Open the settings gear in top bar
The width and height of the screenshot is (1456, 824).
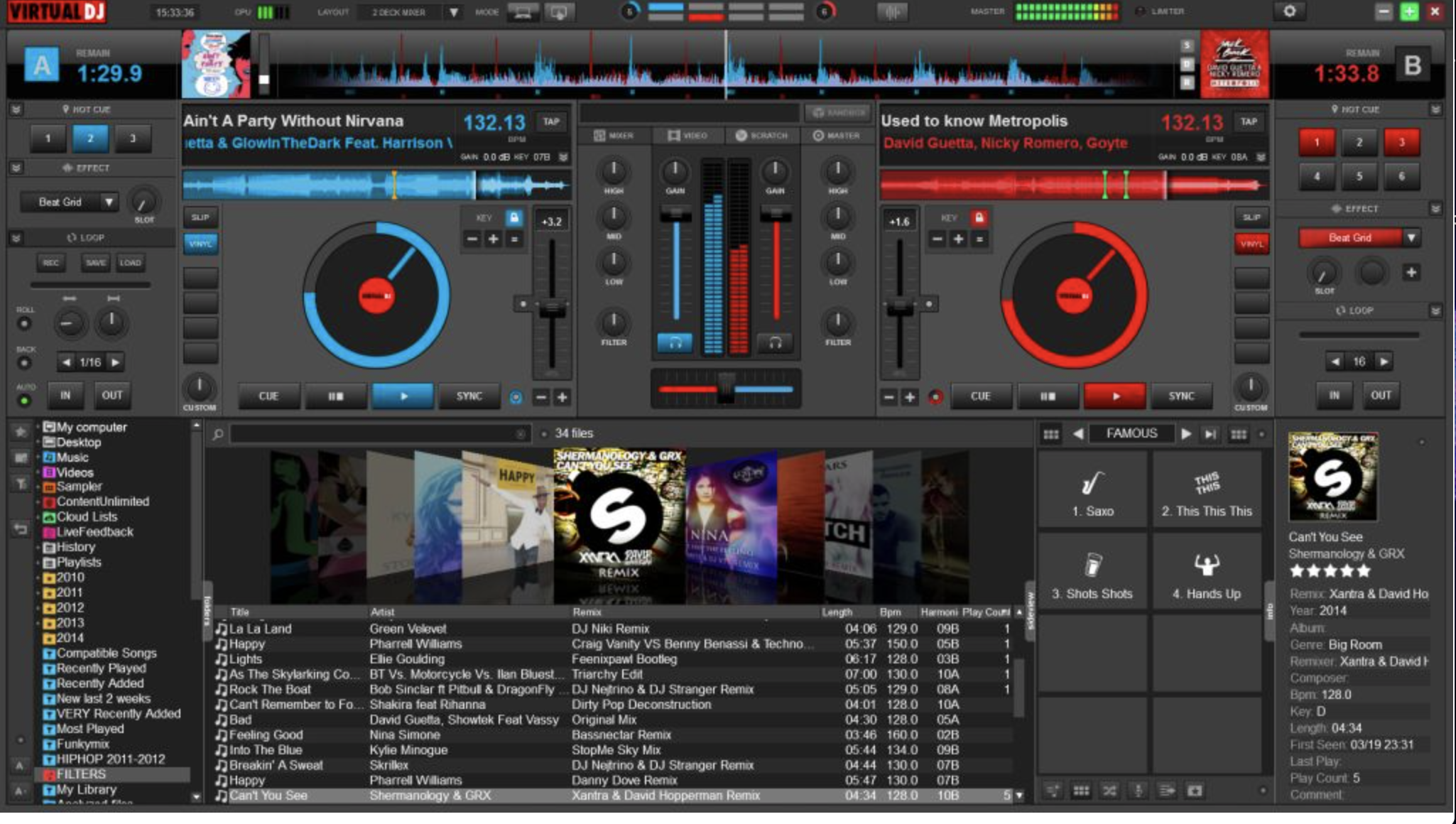click(x=1290, y=11)
